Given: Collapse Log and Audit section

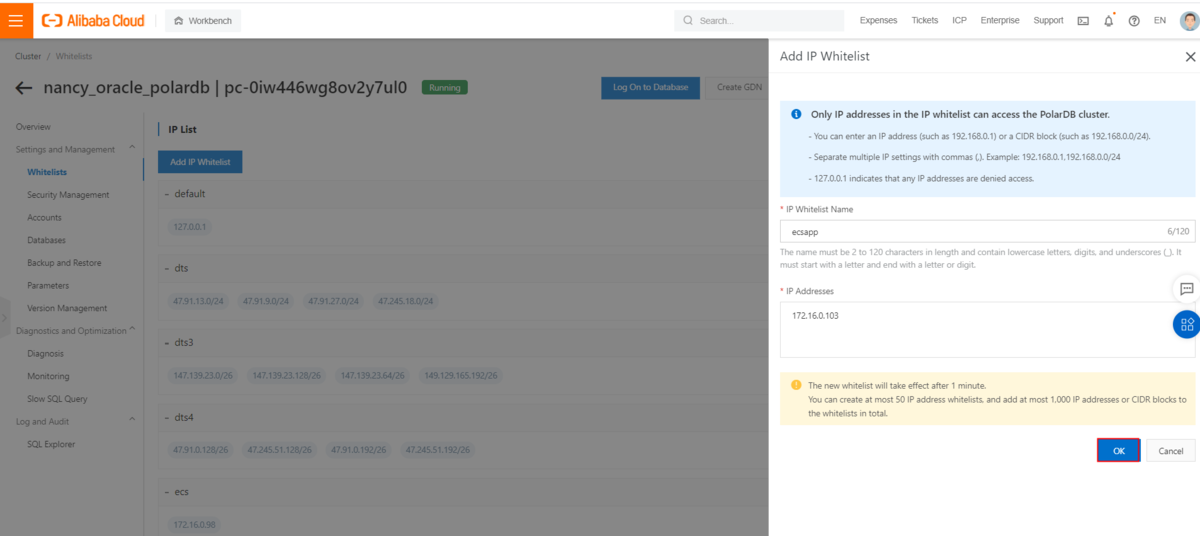Looking at the screenshot, I should coord(132,421).
